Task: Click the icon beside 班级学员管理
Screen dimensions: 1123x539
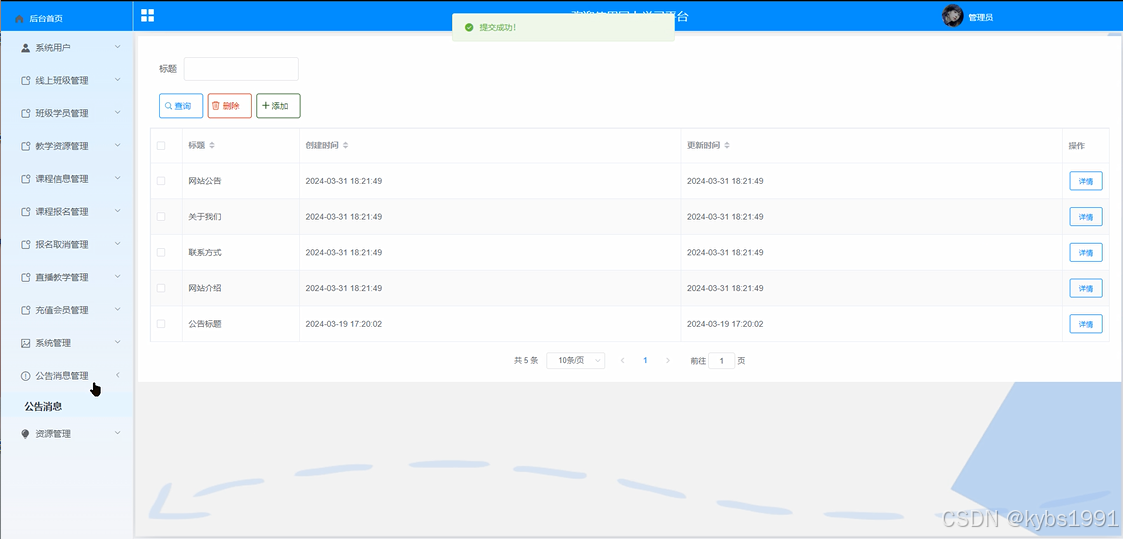Action: [26, 114]
